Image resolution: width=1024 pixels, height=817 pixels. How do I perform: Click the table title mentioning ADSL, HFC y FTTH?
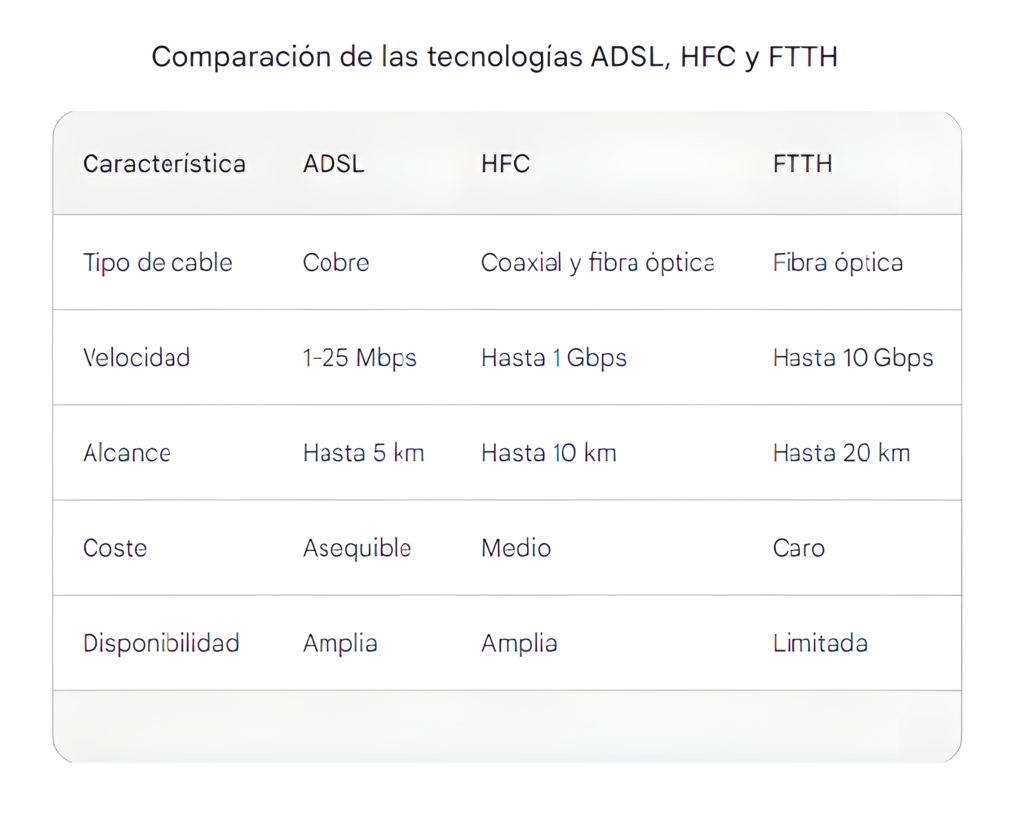494,57
